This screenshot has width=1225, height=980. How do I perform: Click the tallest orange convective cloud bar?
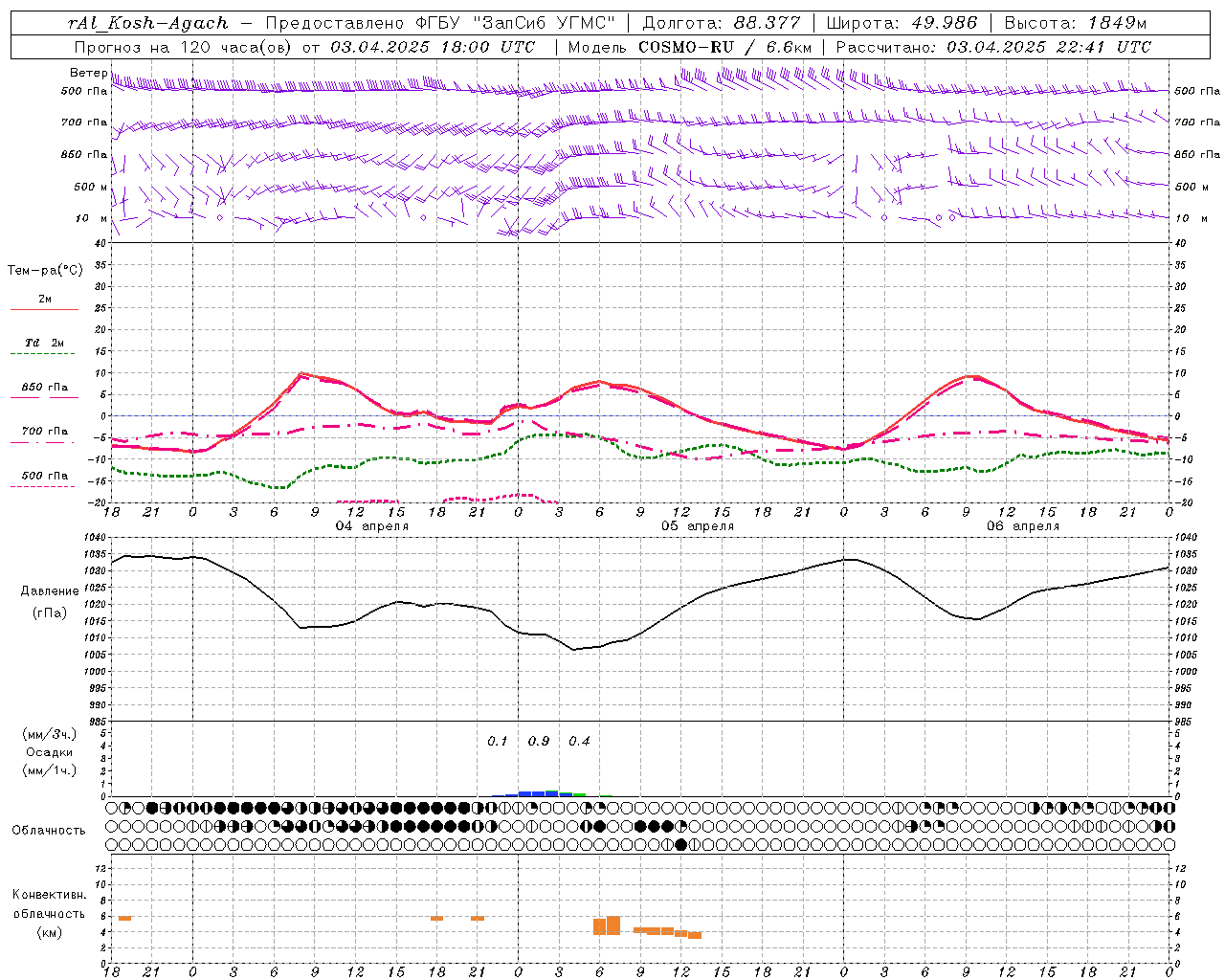[613, 925]
